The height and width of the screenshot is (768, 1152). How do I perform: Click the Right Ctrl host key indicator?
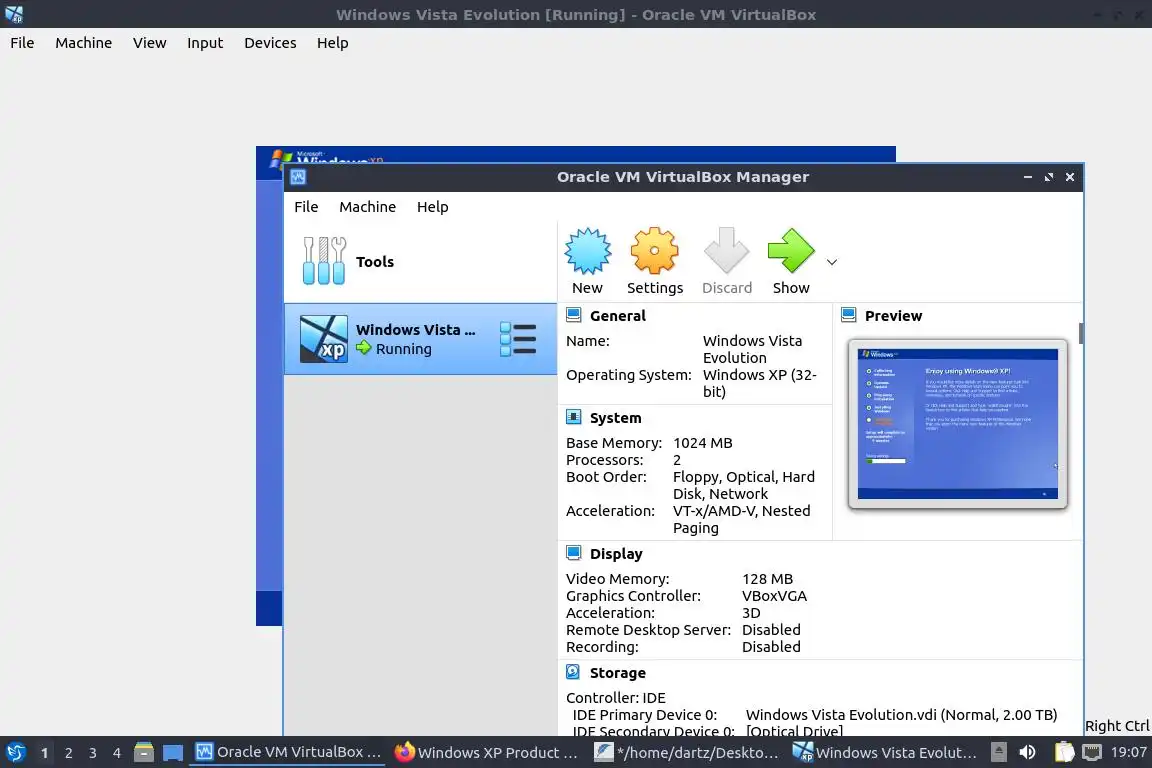click(1117, 726)
